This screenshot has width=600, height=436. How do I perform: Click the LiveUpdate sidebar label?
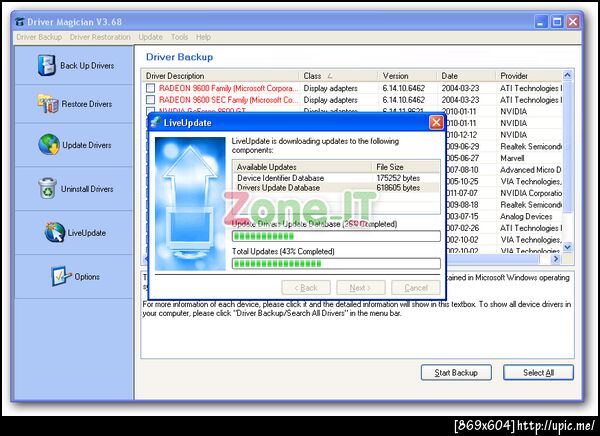pyautogui.click(x=87, y=233)
